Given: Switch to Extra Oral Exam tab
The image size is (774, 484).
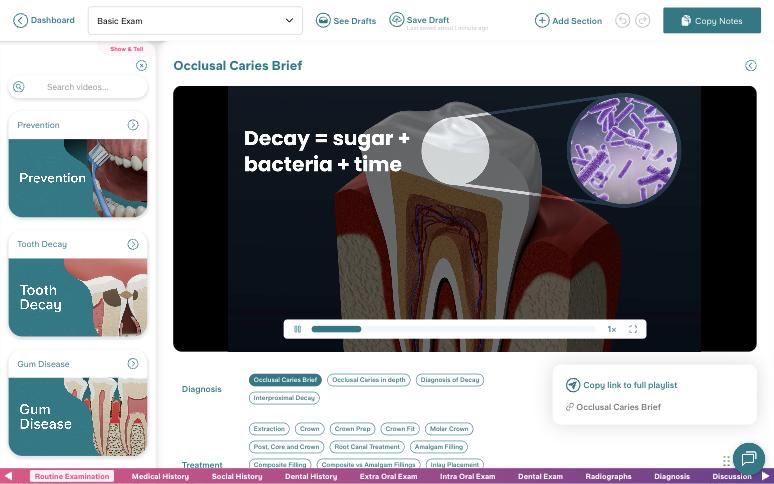Looking at the screenshot, I should coord(388,476).
